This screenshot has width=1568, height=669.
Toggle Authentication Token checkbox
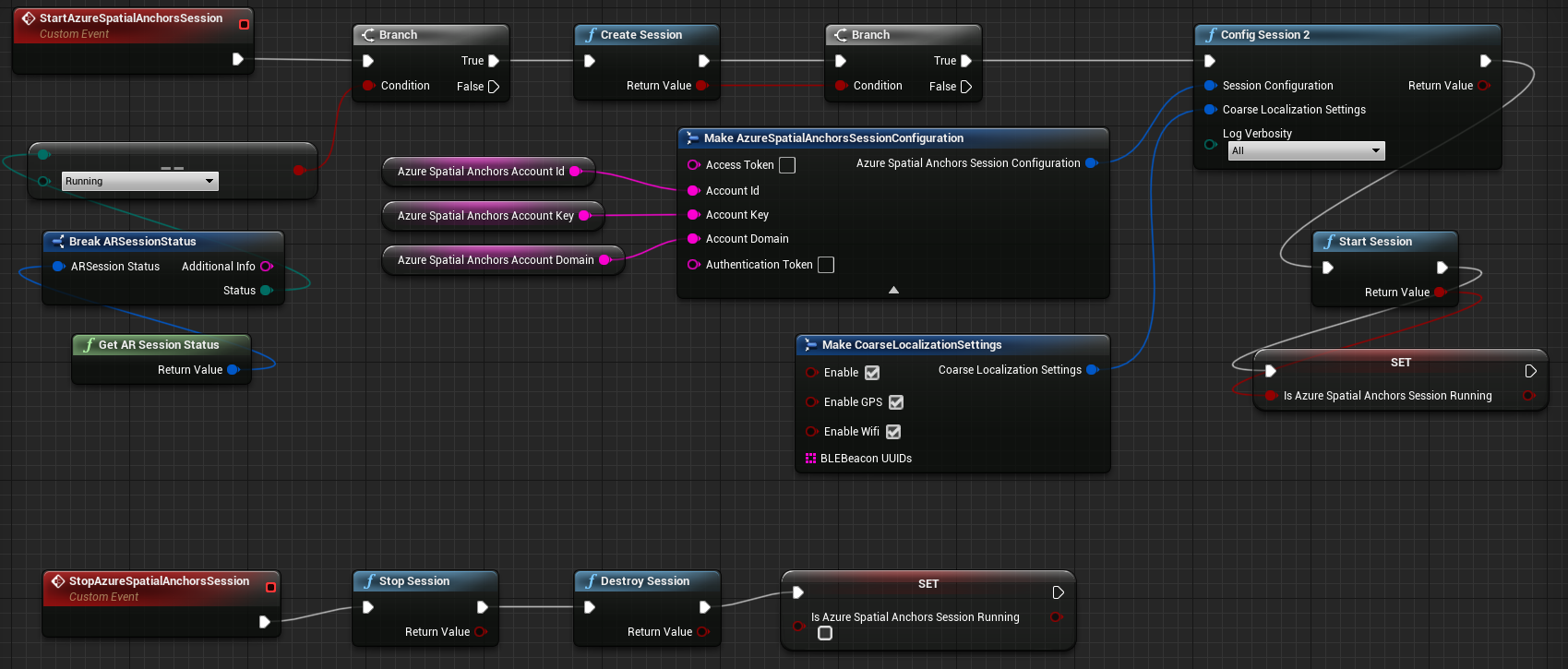click(826, 265)
